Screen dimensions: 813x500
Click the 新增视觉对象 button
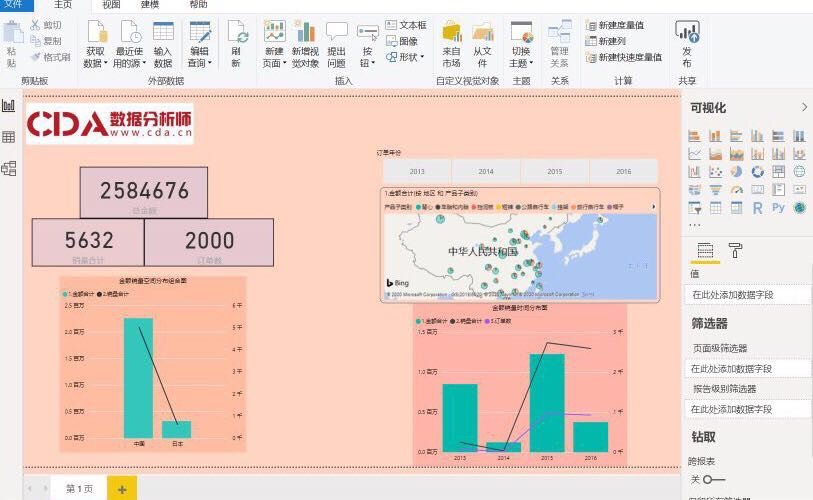pyautogui.click(x=305, y=44)
